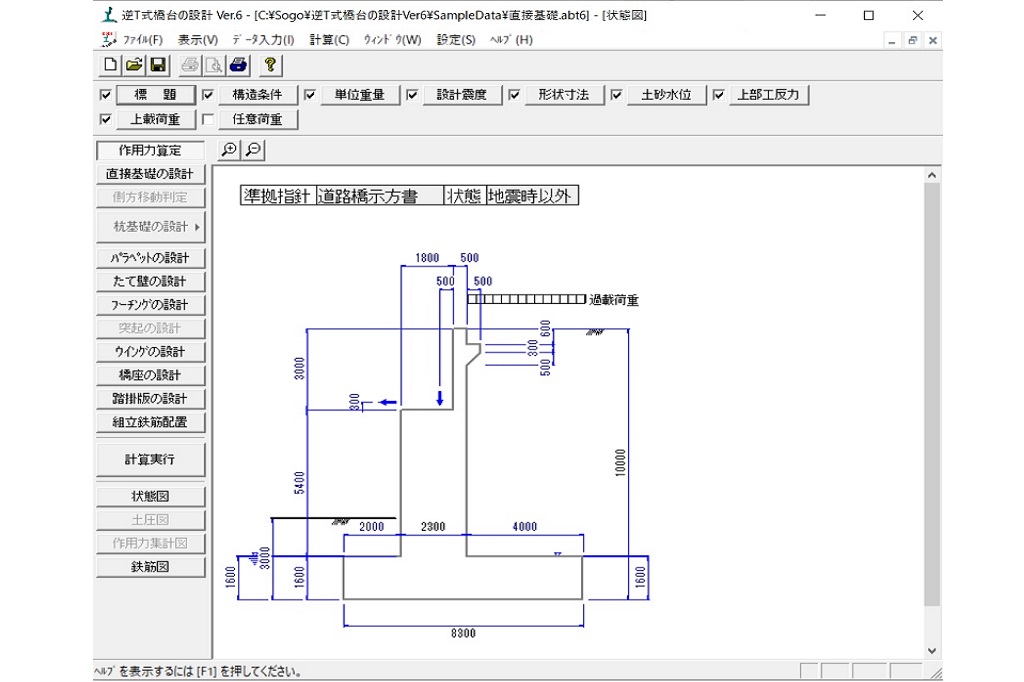Click the 標題 input button
1024x682 pixels.
(155, 95)
